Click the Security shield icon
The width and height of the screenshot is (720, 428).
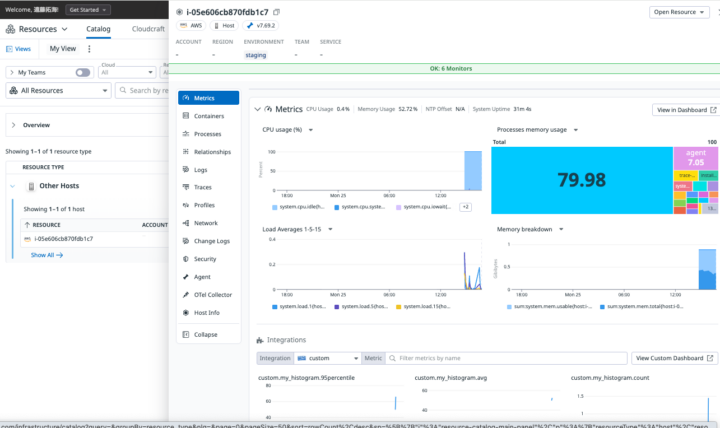(x=186, y=259)
